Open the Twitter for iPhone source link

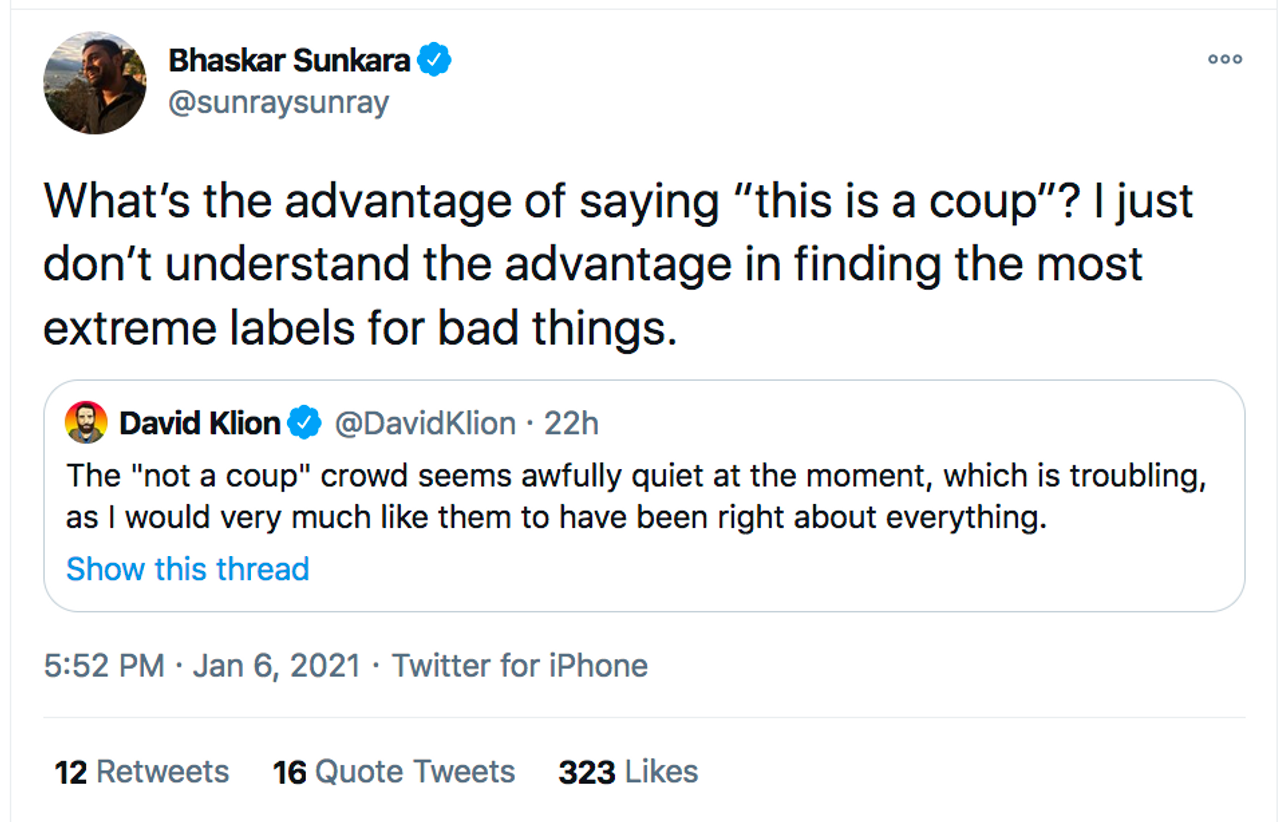(x=519, y=666)
